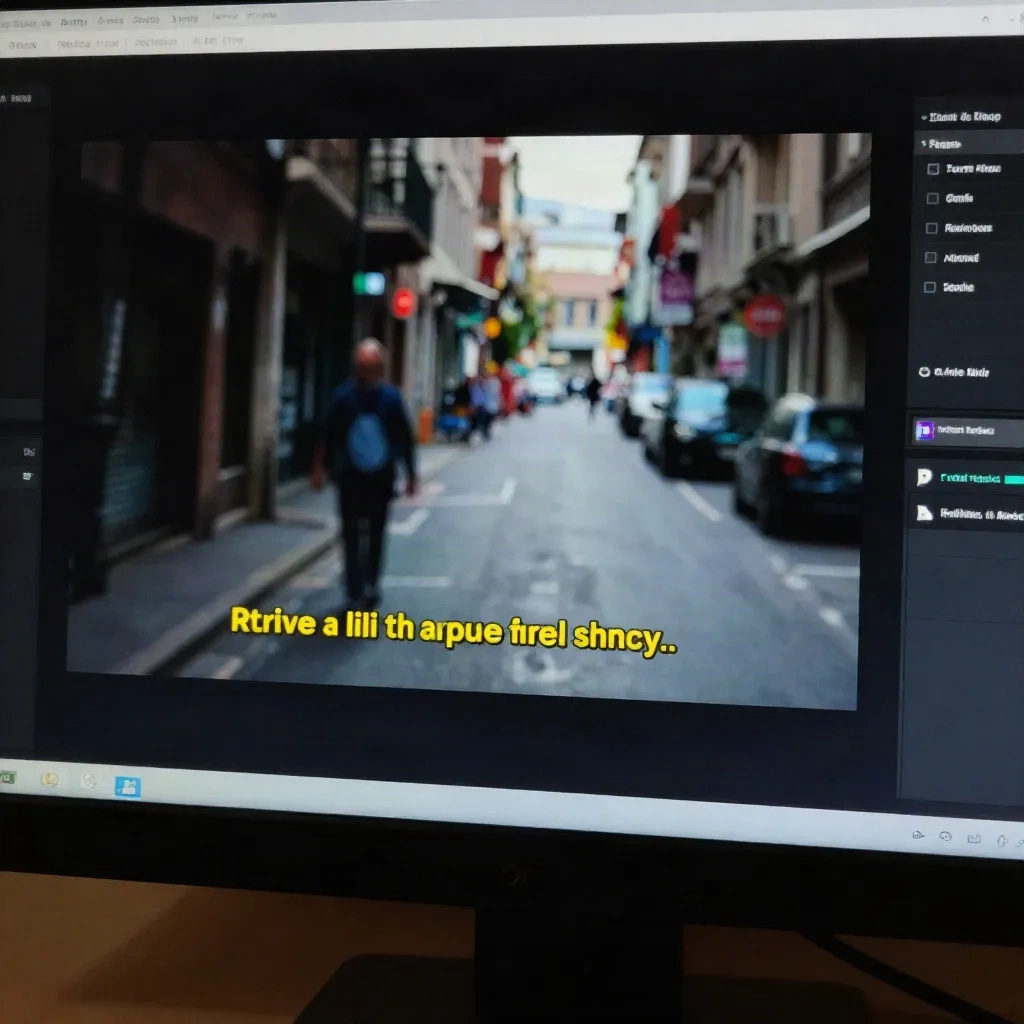Tick the first checkbox in the right panel list

(933, 169)
